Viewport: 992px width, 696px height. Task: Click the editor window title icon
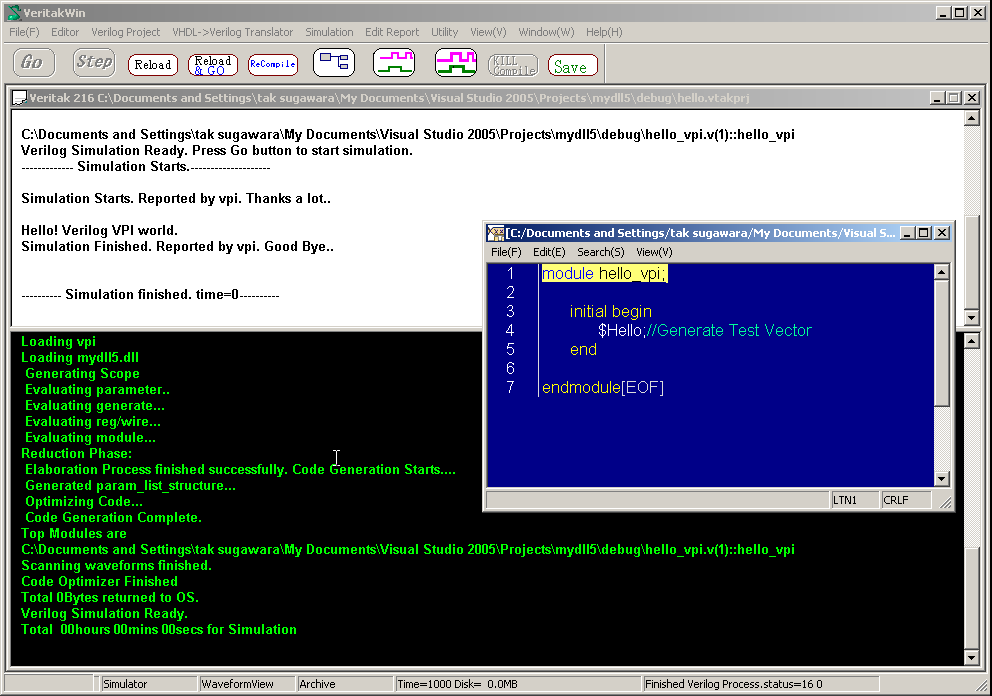pyautogui.click(x=495, y=233)
